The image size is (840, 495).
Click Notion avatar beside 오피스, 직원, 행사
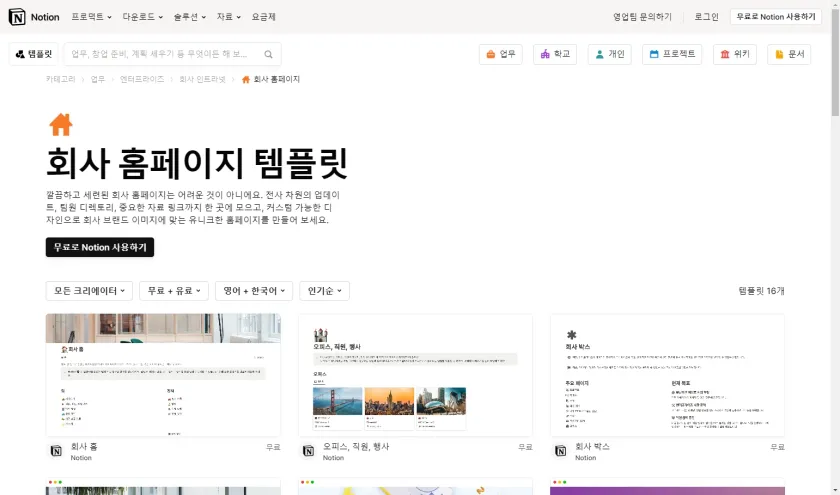(x=309, y=451)
